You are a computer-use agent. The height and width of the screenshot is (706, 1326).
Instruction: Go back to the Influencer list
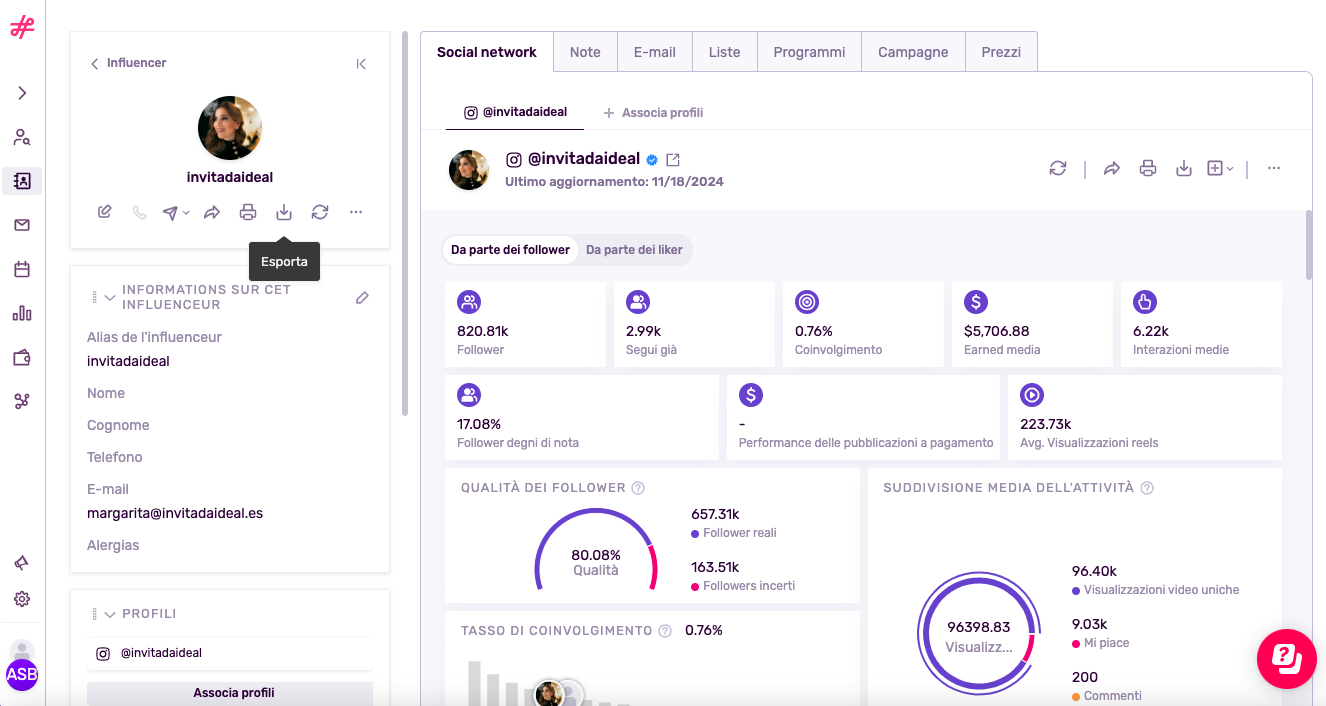point(128,63)
